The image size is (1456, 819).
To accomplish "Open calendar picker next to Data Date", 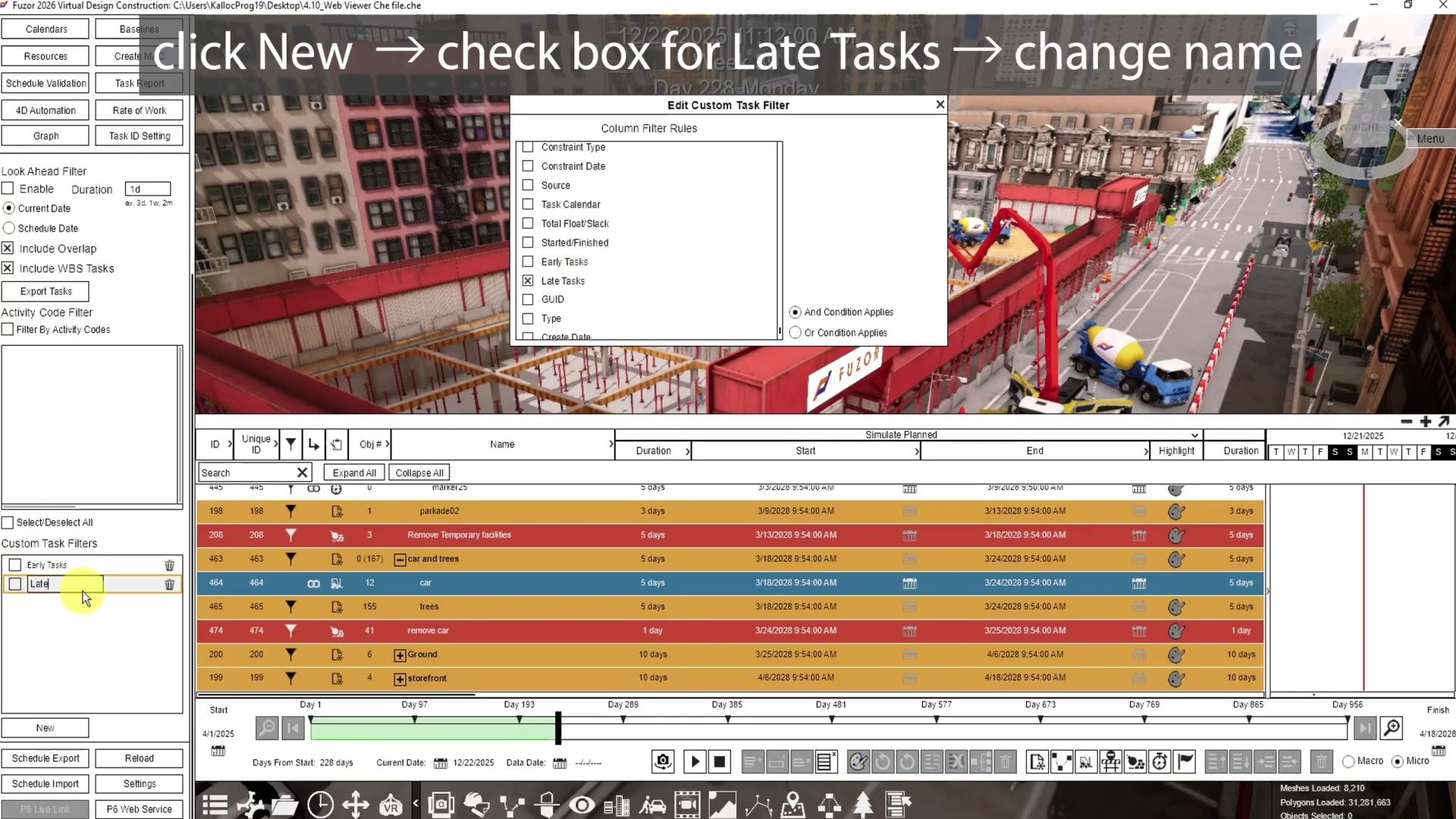I will coord(560,763).
